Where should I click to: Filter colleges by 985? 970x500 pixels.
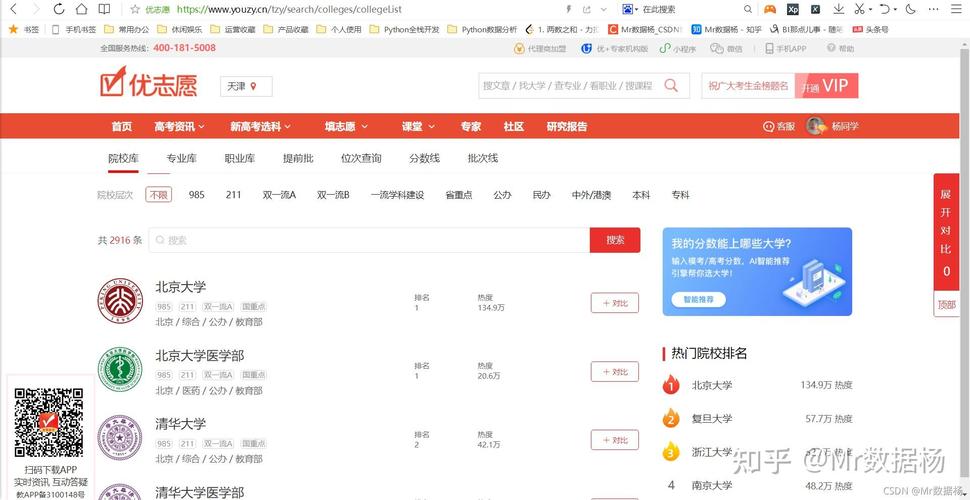coord(197,195)
